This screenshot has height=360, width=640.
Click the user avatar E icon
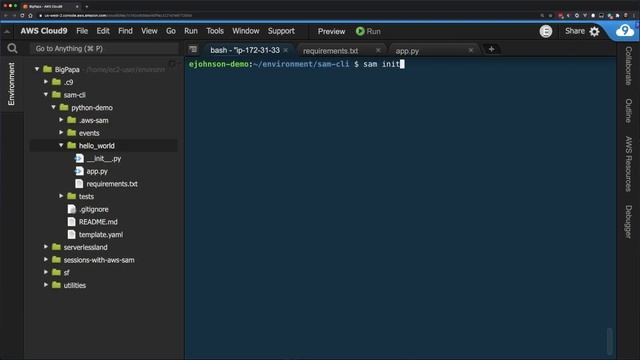pos(546,31)
